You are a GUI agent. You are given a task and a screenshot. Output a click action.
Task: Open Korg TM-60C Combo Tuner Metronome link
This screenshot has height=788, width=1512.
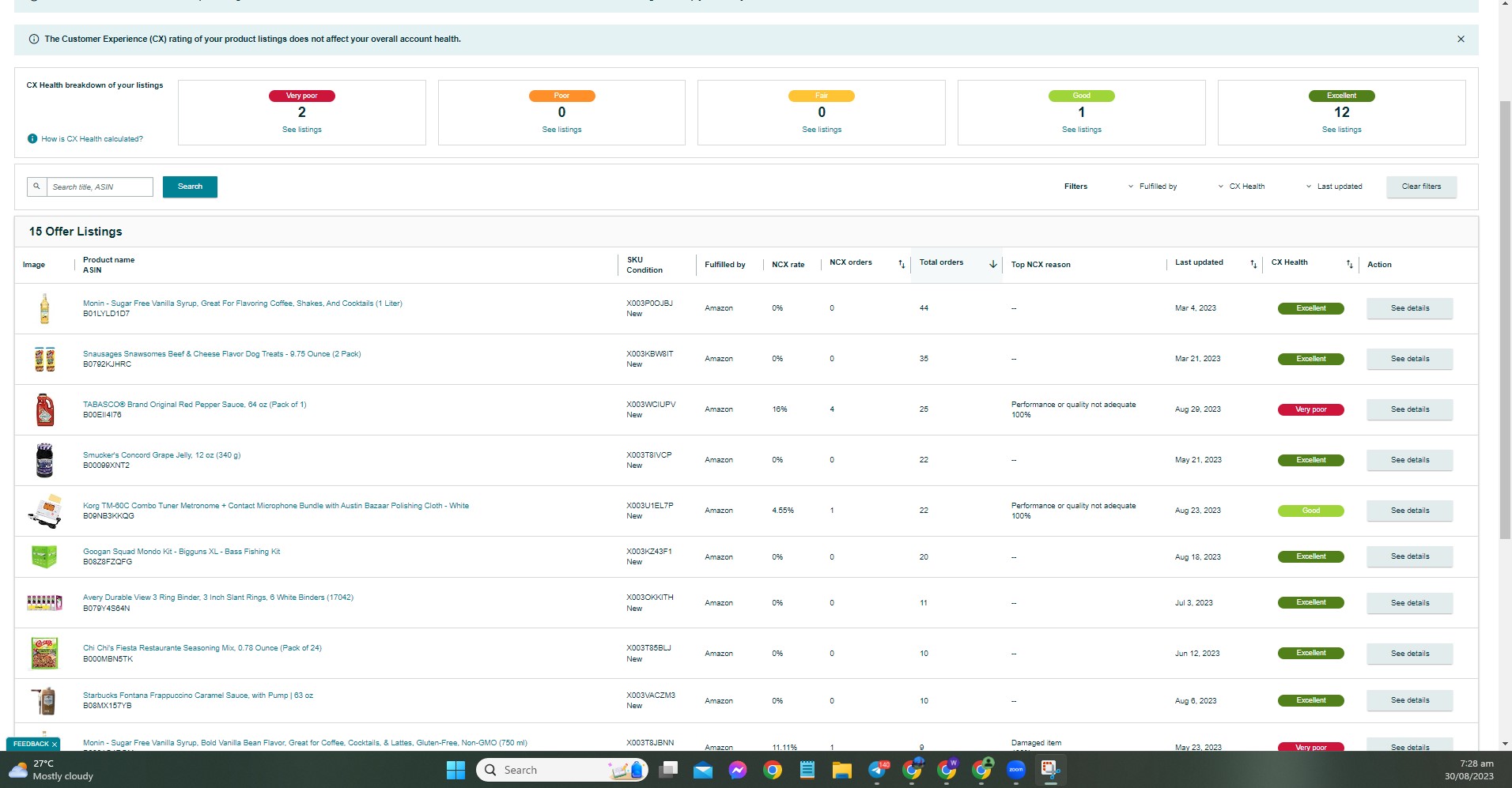pyautogui.click(x=276, y=506)
